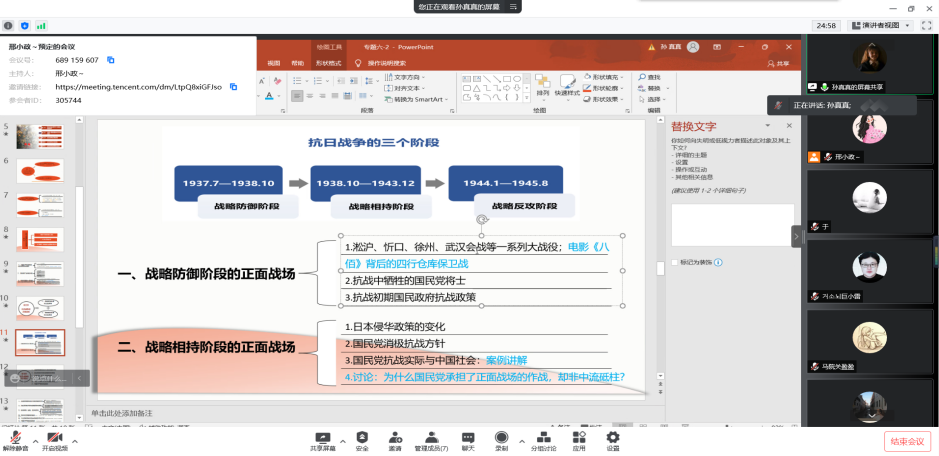Open Manage Members panel
The height and width of the screenshot is (456, 939).
pos(429,439)
